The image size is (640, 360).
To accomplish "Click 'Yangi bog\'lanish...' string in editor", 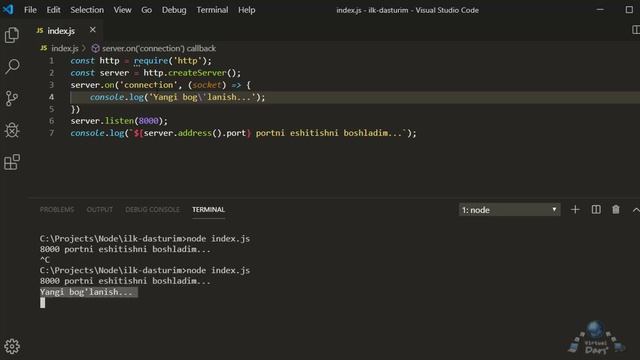I will [202, 97].
